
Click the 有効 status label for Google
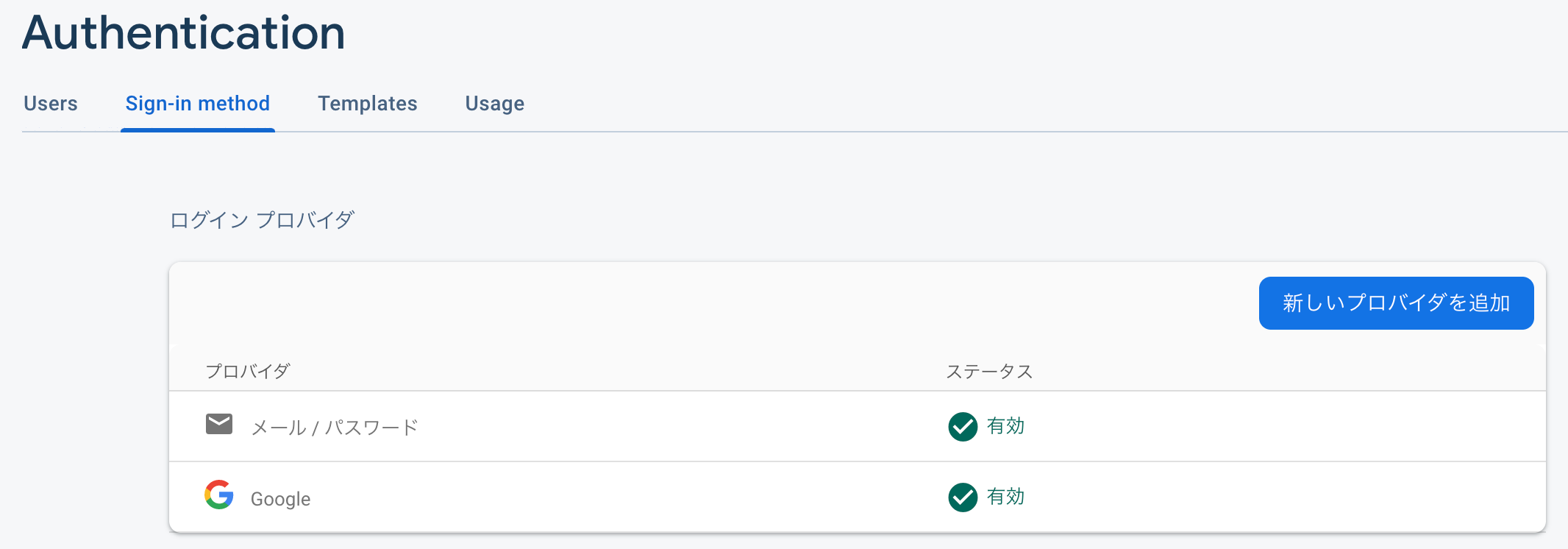(1005, 497)
